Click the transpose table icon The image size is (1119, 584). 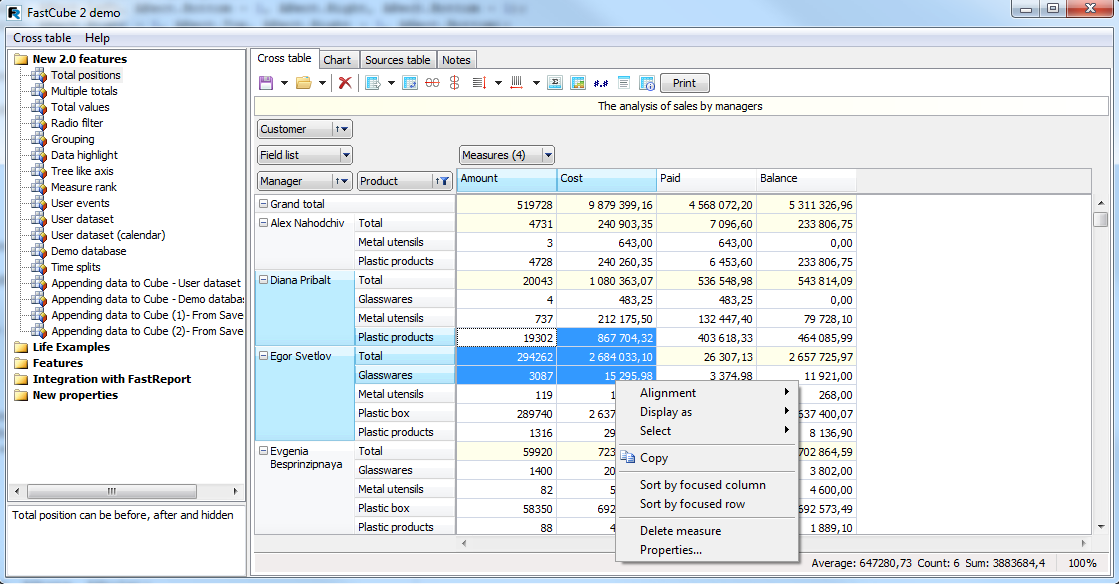[x=410, y=83]
